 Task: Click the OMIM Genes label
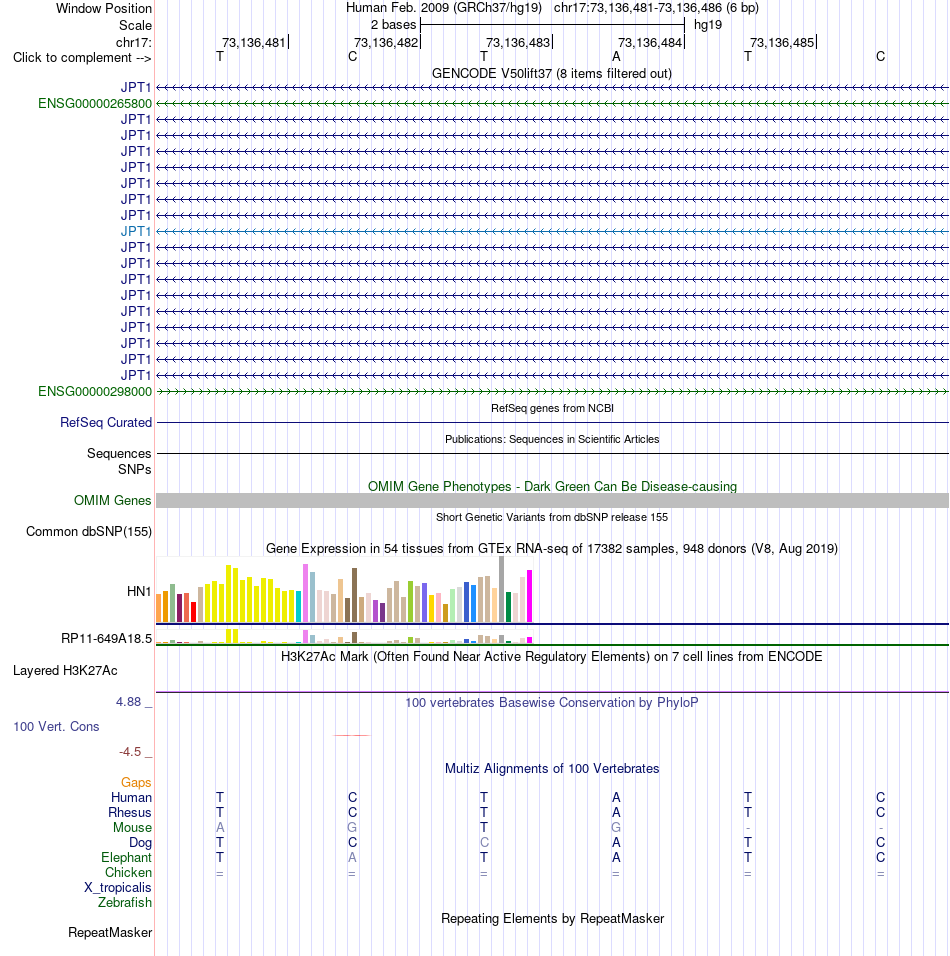pyautogui.click(x=112, y=501)
